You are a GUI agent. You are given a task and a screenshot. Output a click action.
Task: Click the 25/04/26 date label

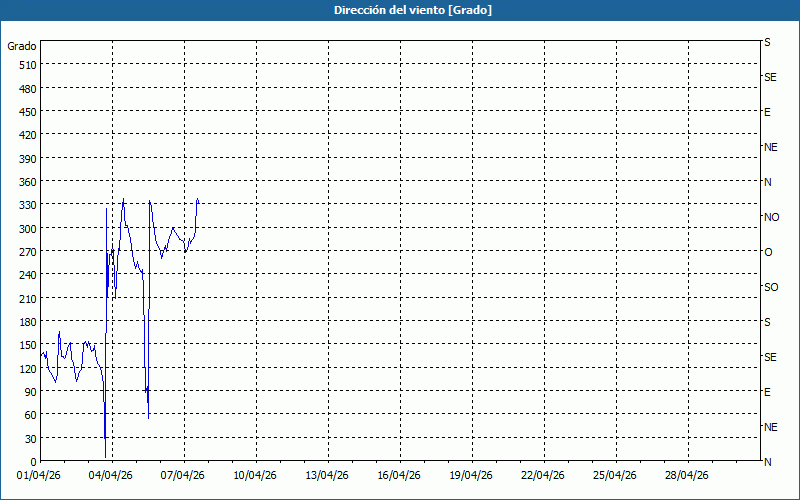tap(616, 476)
